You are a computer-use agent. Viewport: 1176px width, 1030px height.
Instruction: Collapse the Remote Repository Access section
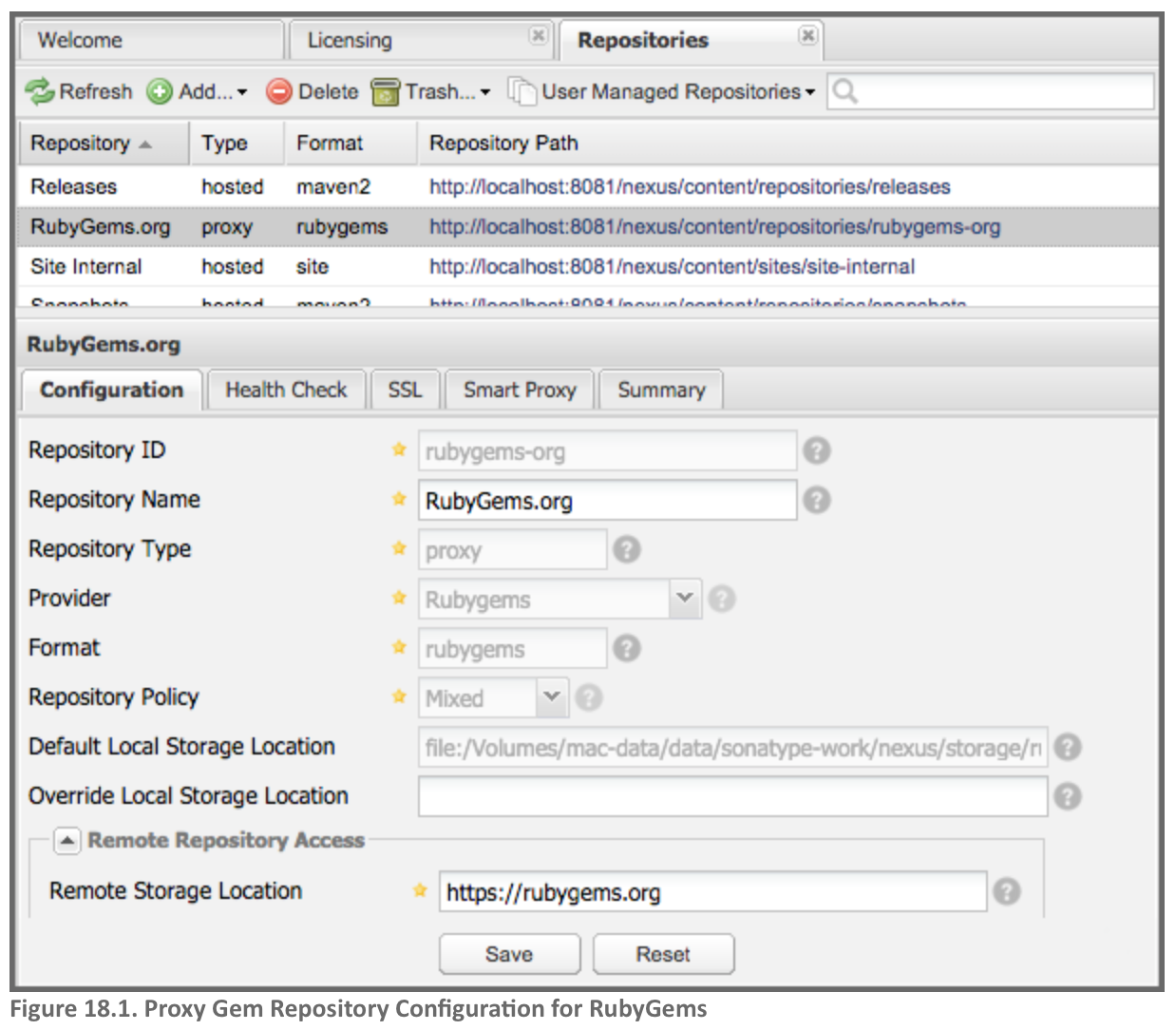point(66,841)
